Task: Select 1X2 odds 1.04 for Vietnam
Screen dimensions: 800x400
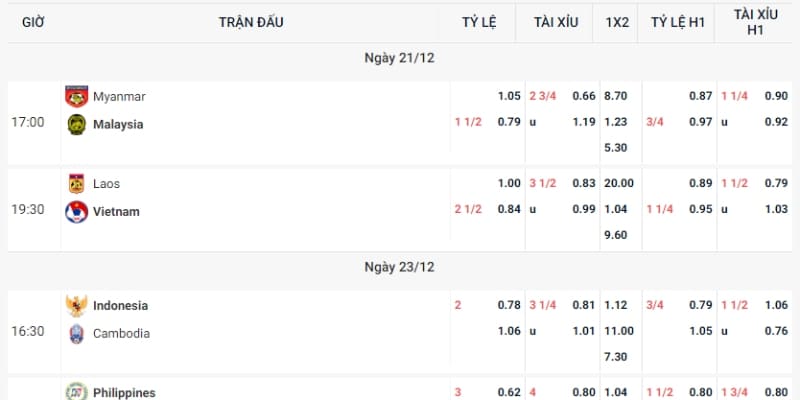Action: (615, 209)
